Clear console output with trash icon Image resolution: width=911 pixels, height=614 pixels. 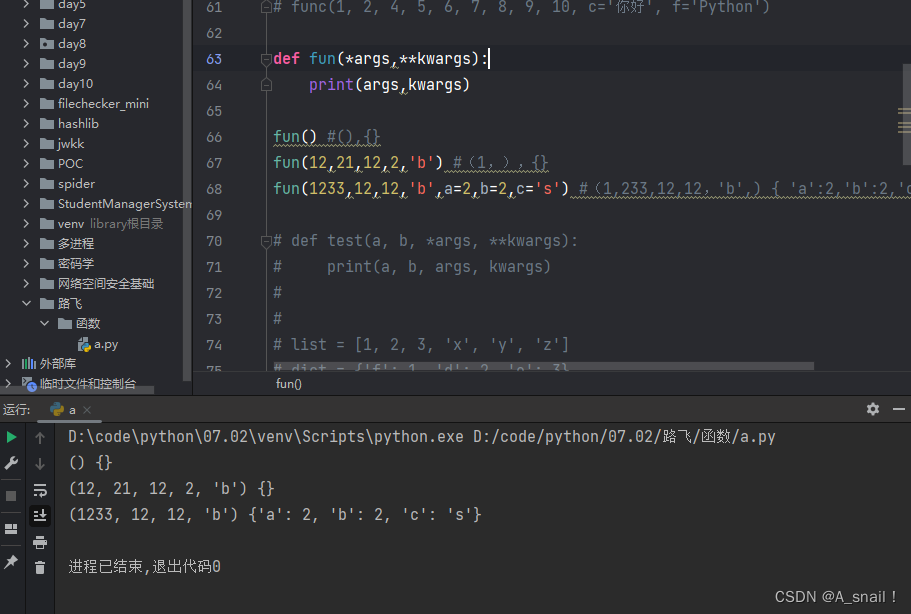pos(40,568)
